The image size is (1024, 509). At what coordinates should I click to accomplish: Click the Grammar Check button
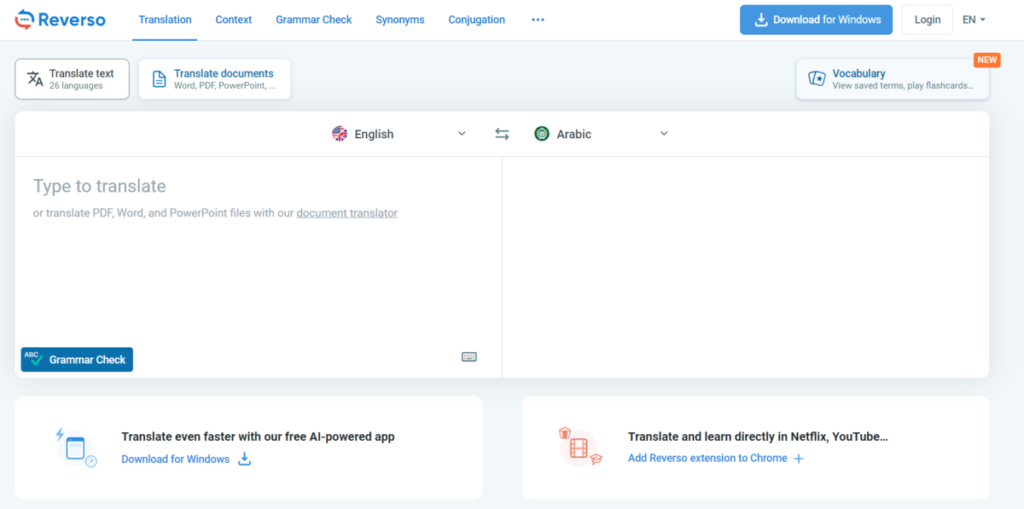tap(77, 360)
